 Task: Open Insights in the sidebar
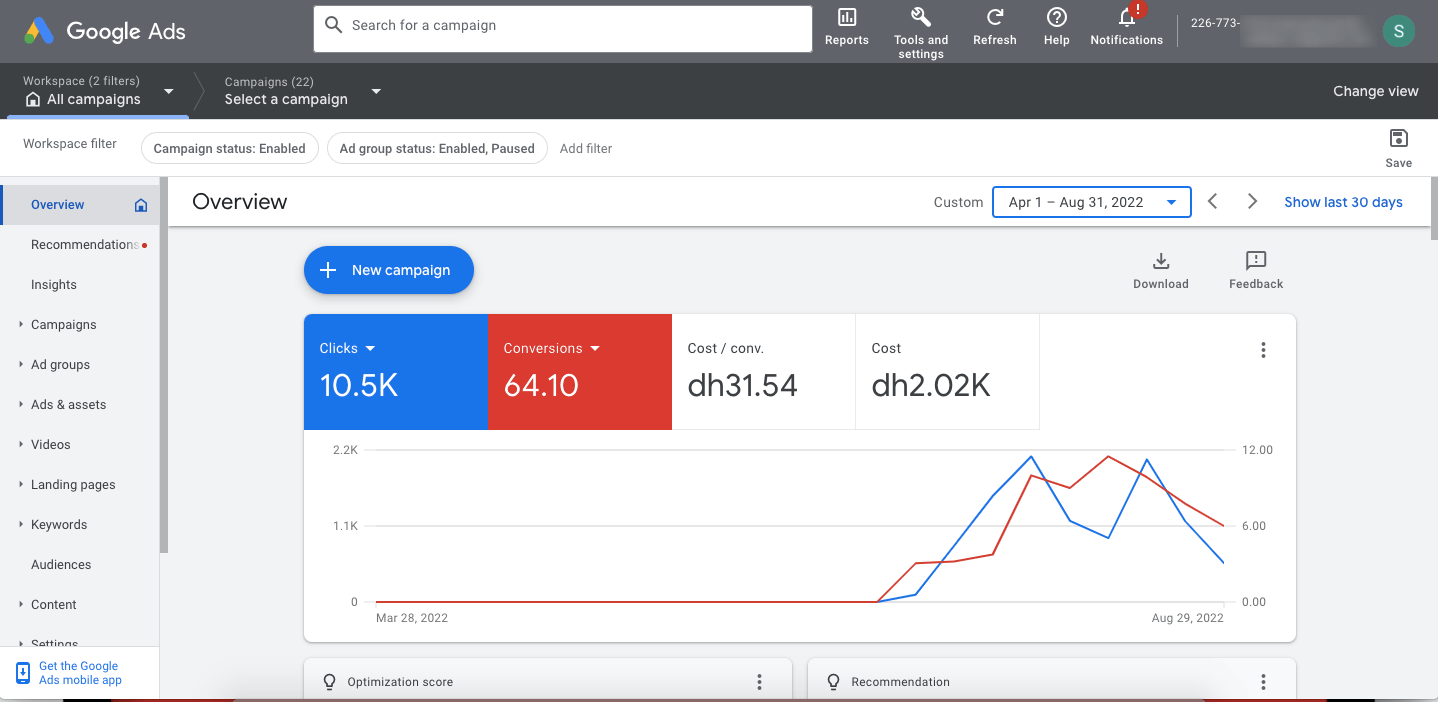point(54,285)
